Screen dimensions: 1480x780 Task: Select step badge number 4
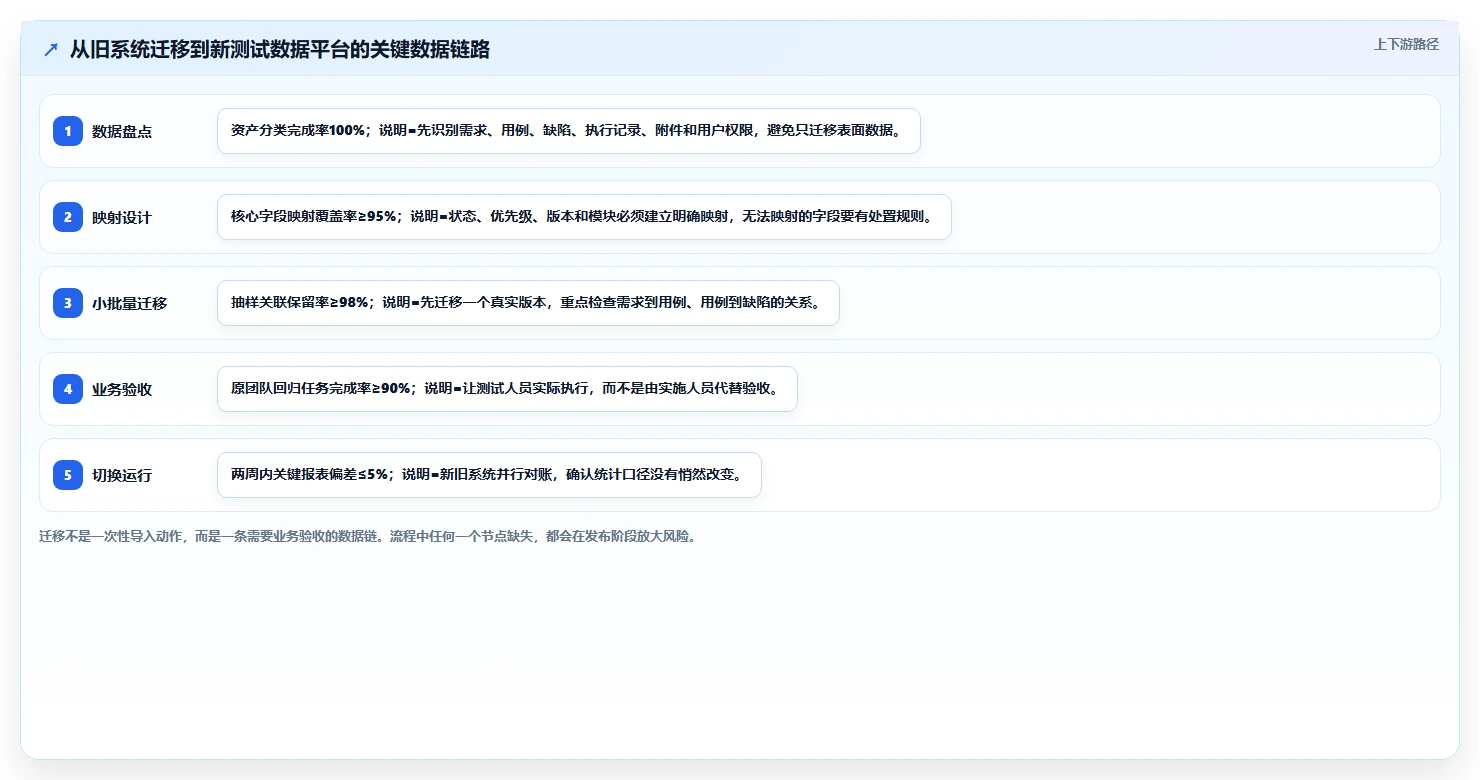[68, 389]
